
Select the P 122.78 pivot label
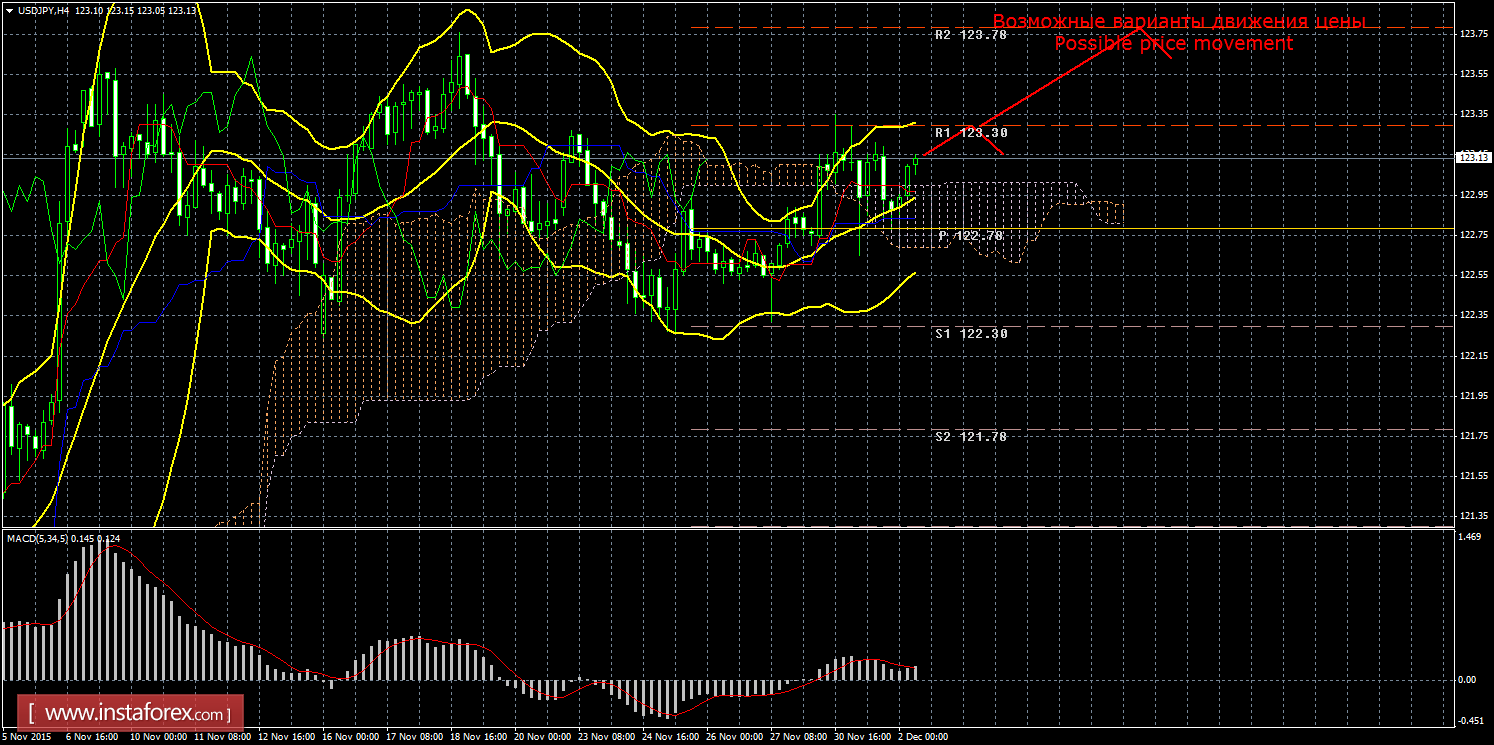click(971, 235)
